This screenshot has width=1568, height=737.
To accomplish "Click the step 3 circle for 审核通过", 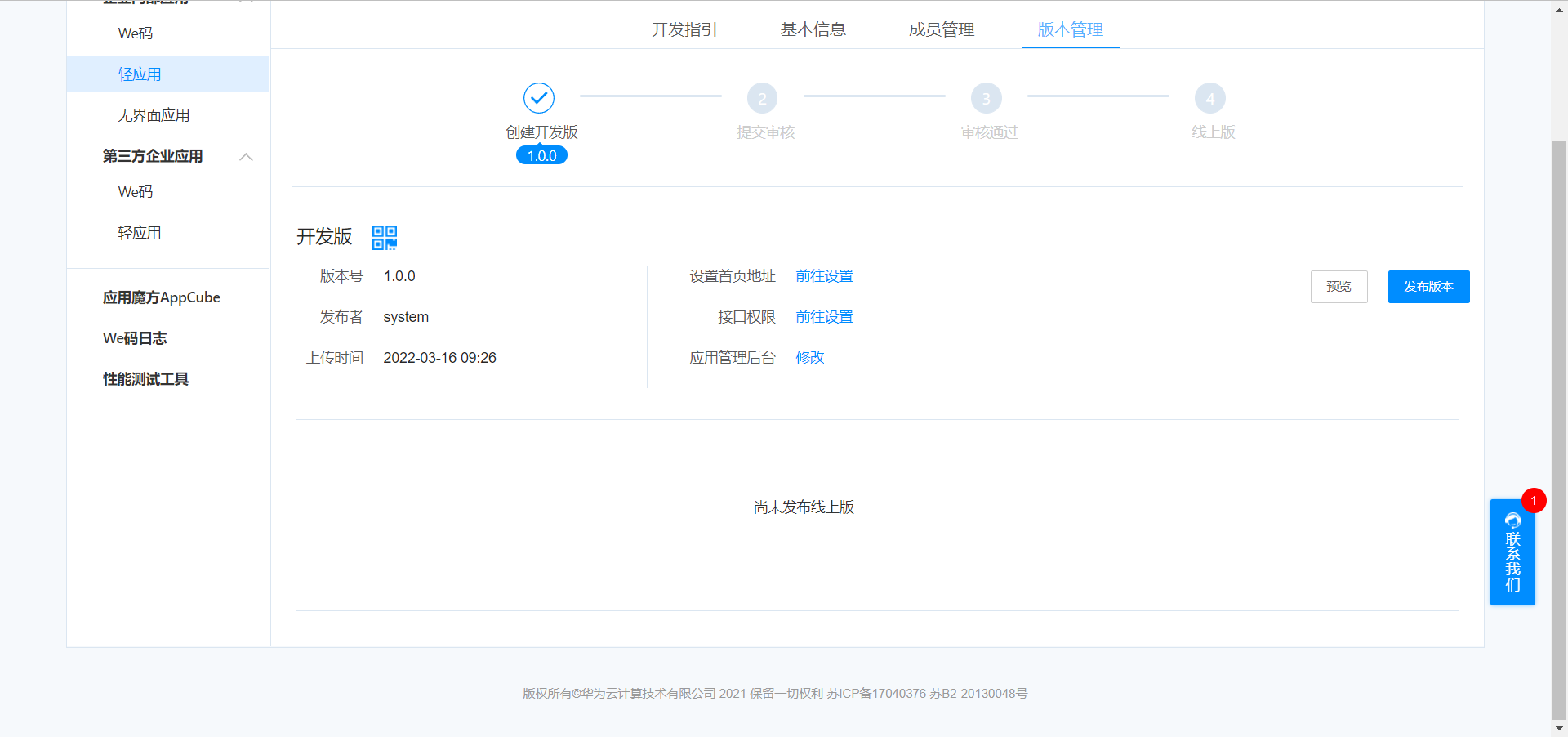I will [x=987, y=97].
